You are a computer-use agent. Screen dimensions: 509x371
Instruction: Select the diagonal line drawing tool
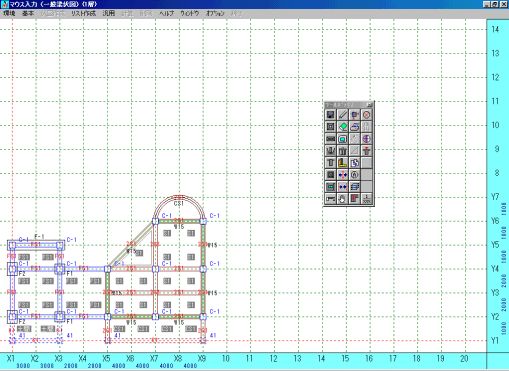click(342, 115)
